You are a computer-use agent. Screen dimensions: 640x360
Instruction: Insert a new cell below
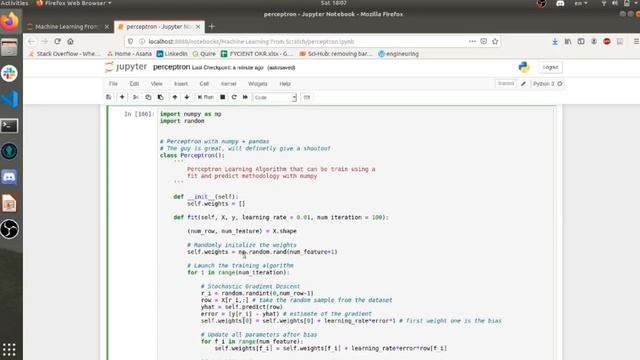122,97
